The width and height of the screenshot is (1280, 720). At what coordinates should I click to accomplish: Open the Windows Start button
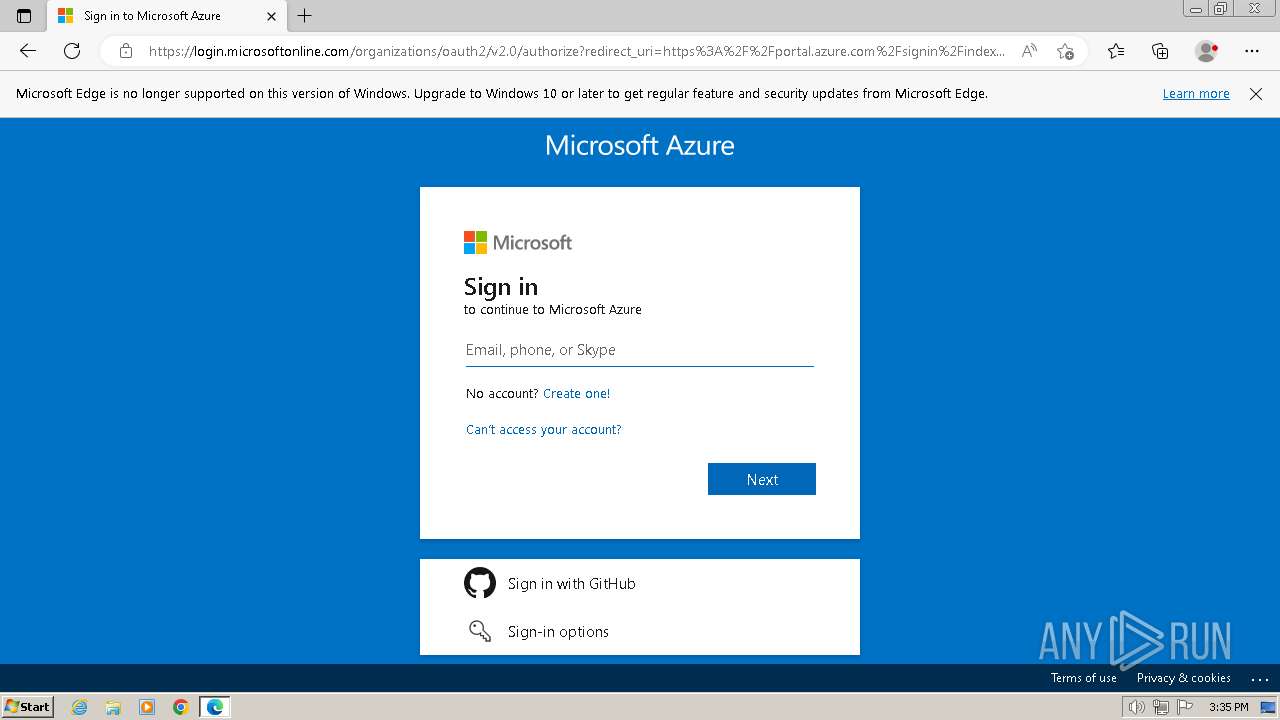[28, 706]
